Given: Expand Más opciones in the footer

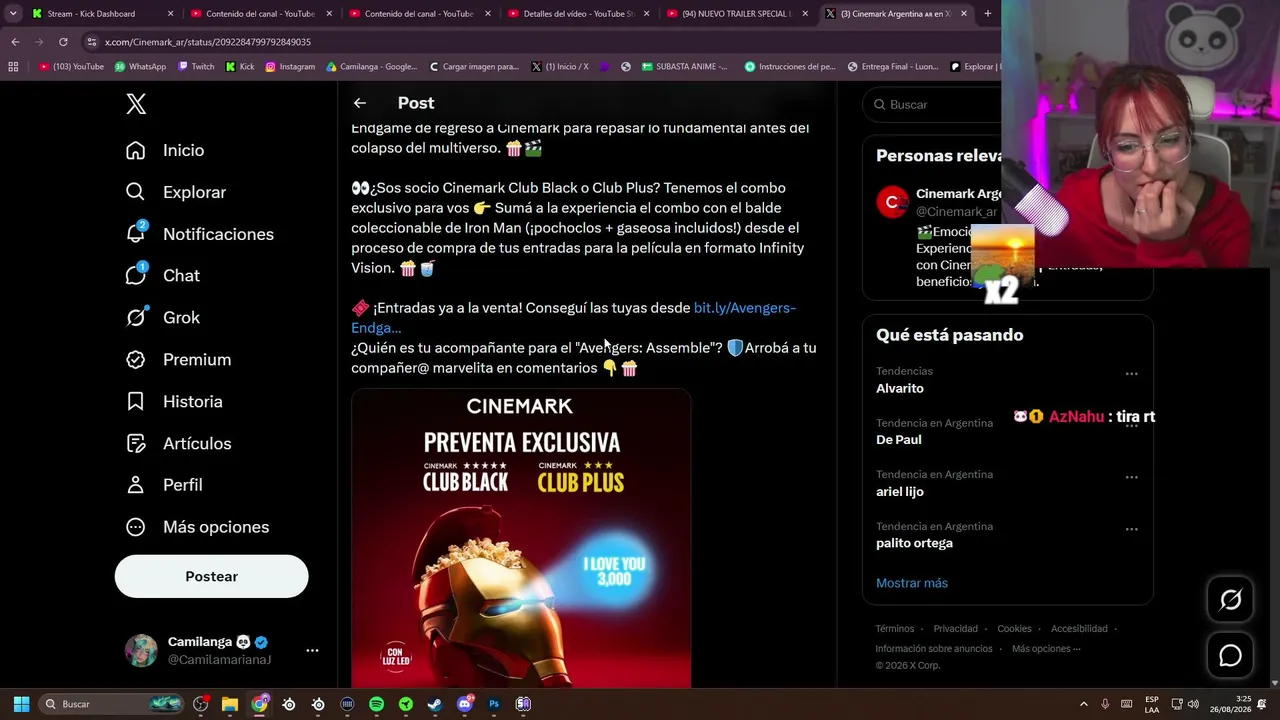Looking at the screenshot, I should tap(1046, 649).
